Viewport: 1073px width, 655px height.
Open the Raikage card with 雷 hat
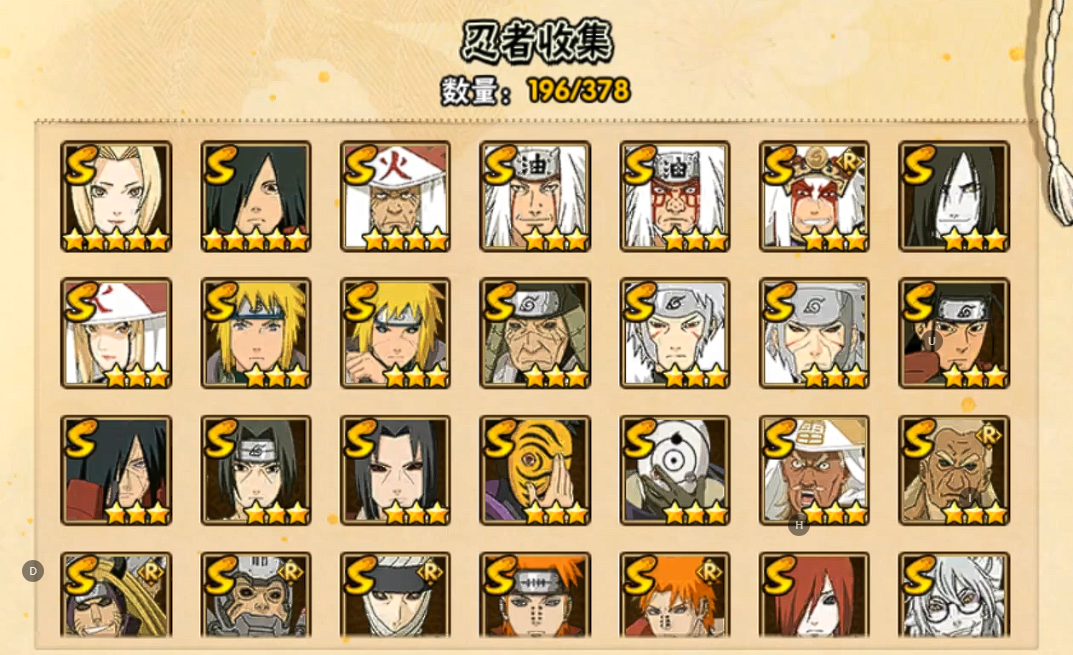tap(814, 470)
